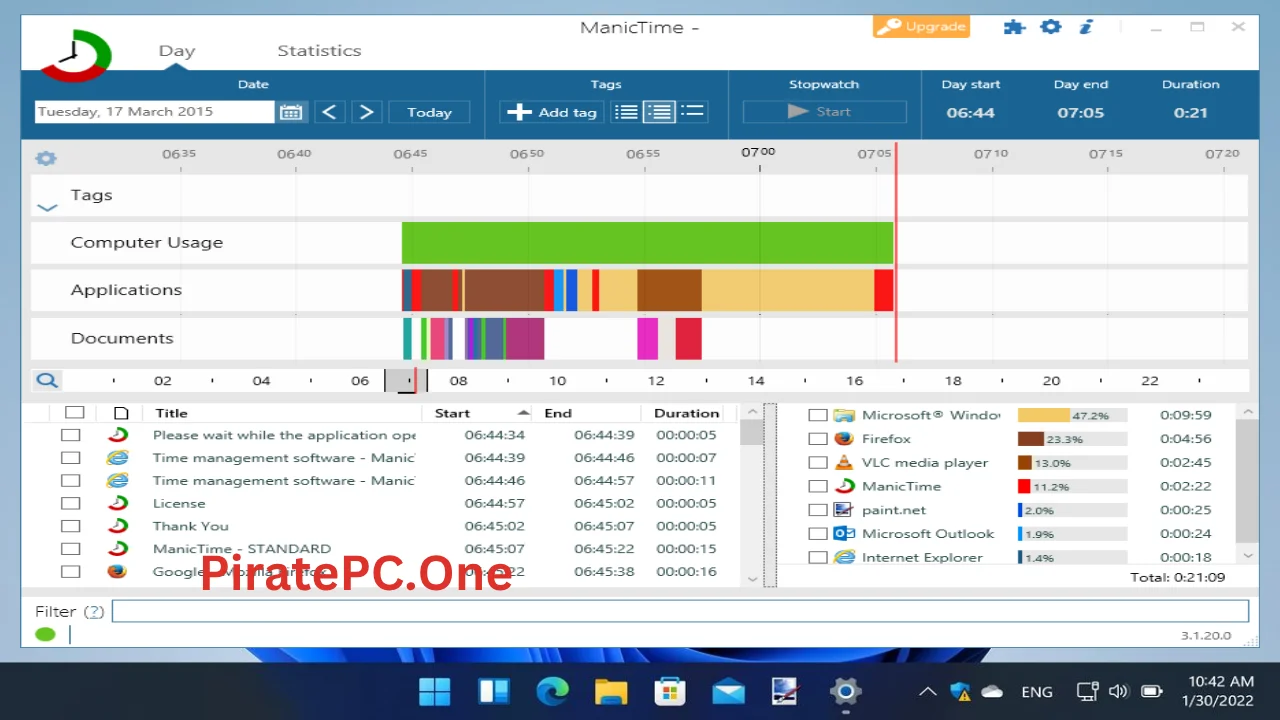Open the info icon in title bar
The width and height of the screenshot is (1280, 720).
(1086, 27)
